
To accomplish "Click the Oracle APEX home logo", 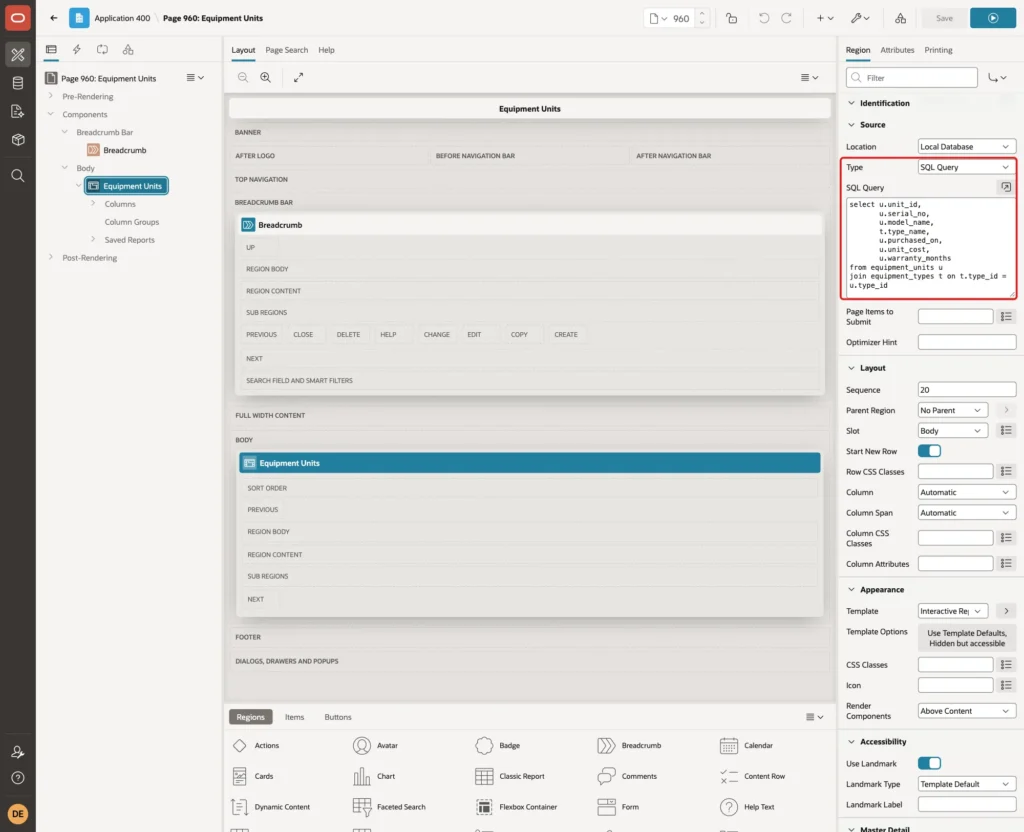I will (18, 18).
